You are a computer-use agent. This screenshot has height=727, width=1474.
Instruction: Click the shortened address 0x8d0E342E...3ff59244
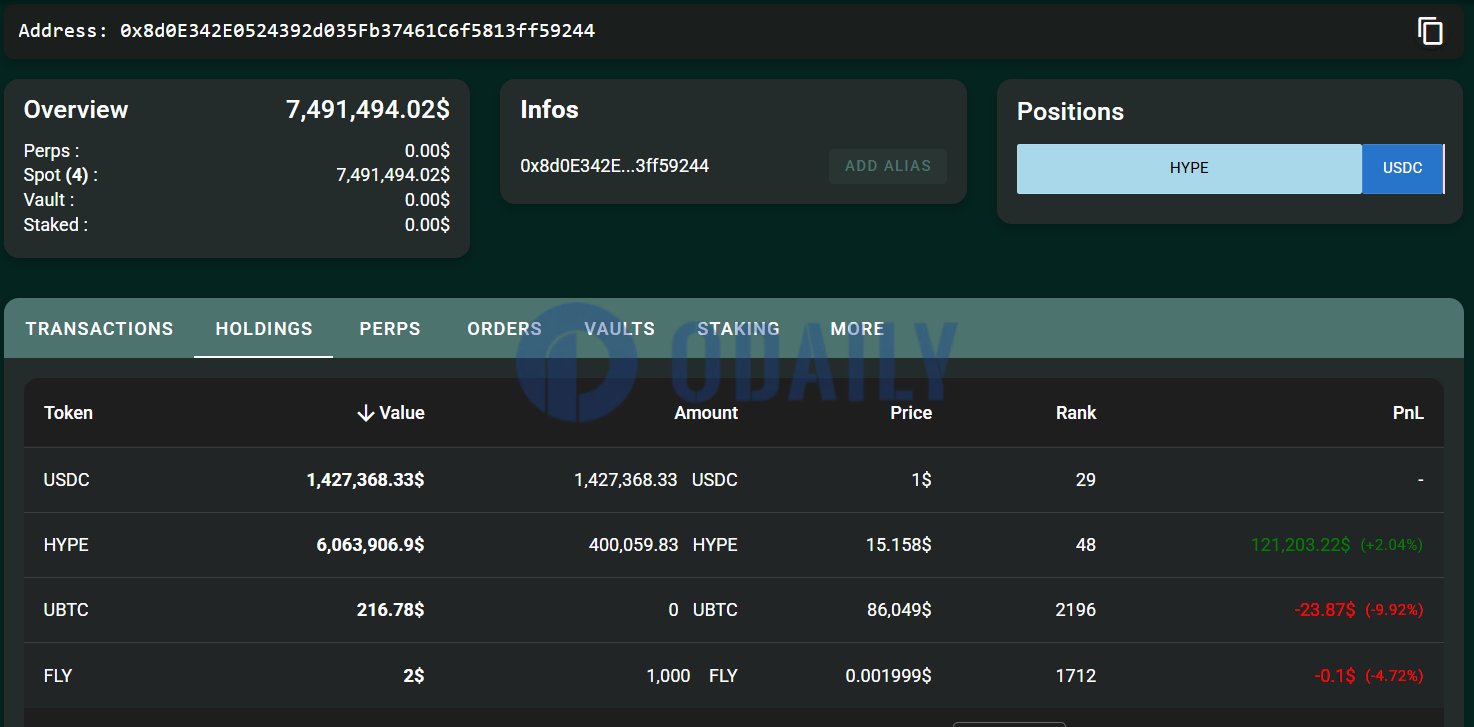614,166
